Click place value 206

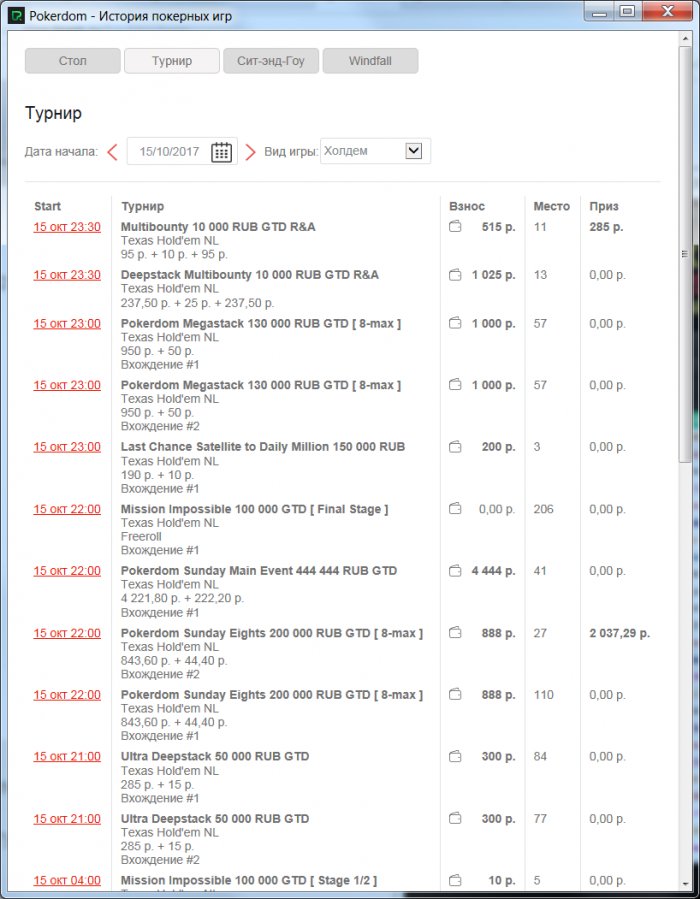tap(543, 509)
